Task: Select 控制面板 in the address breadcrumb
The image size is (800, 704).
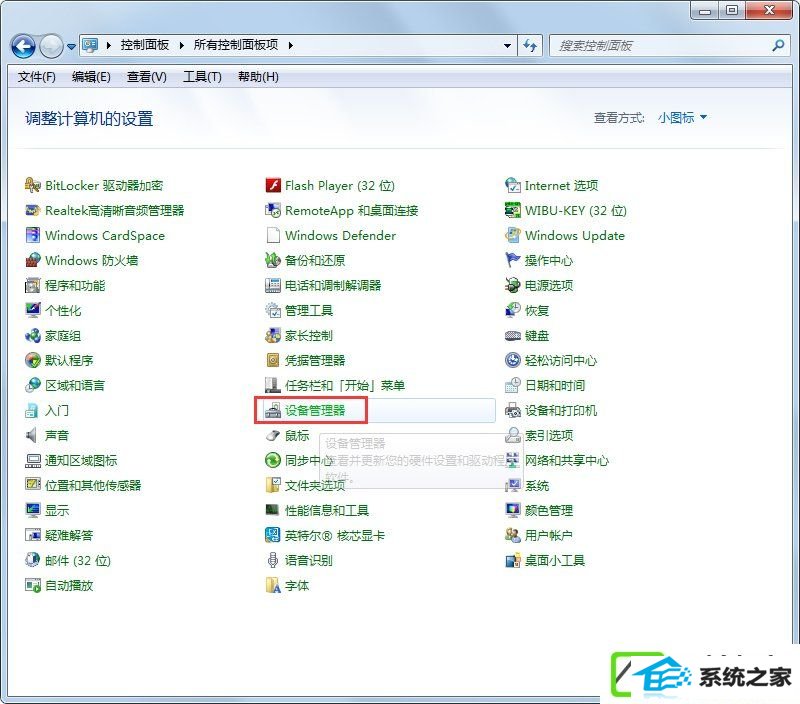Action: click(145, 45)
